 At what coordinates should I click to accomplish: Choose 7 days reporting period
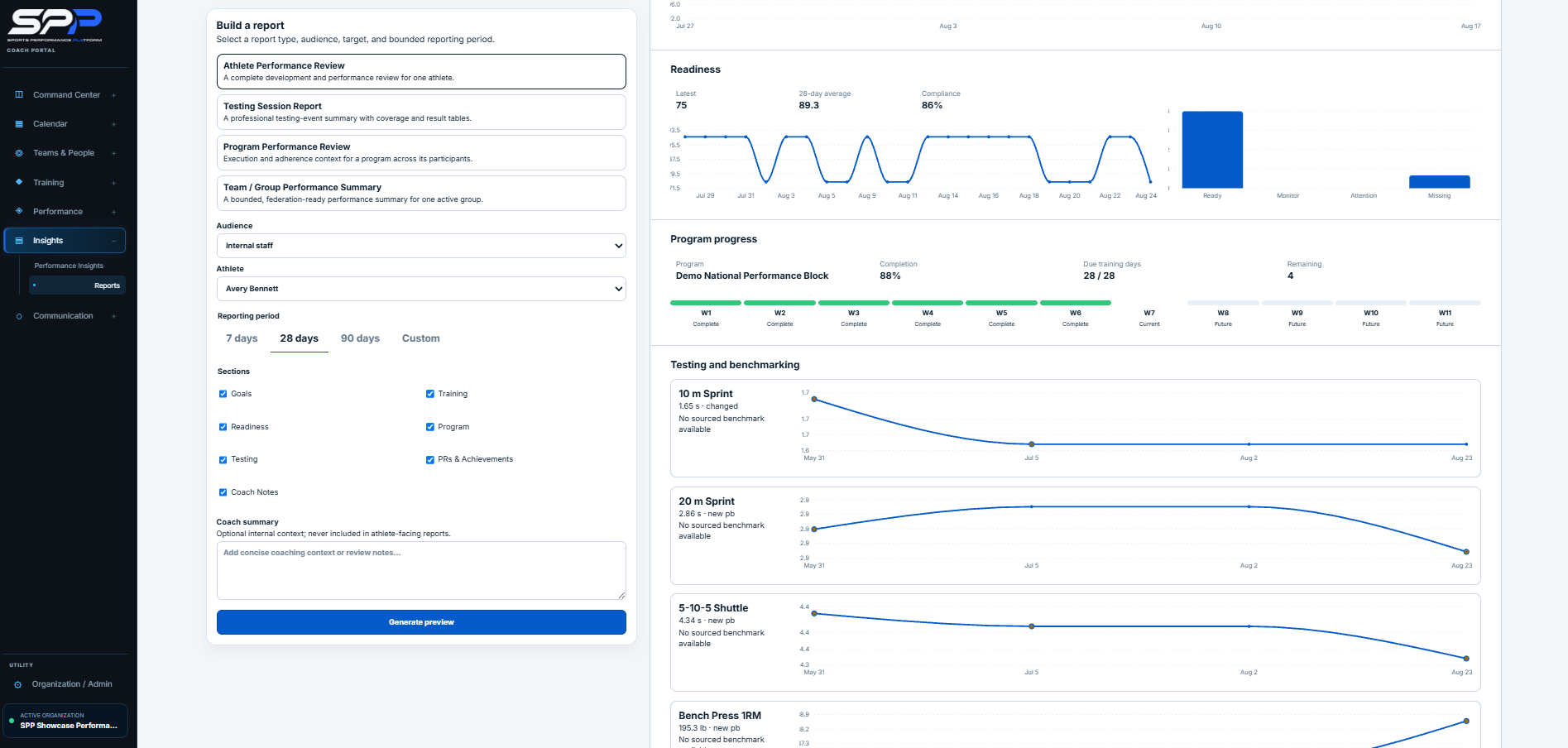pos(242,338)
